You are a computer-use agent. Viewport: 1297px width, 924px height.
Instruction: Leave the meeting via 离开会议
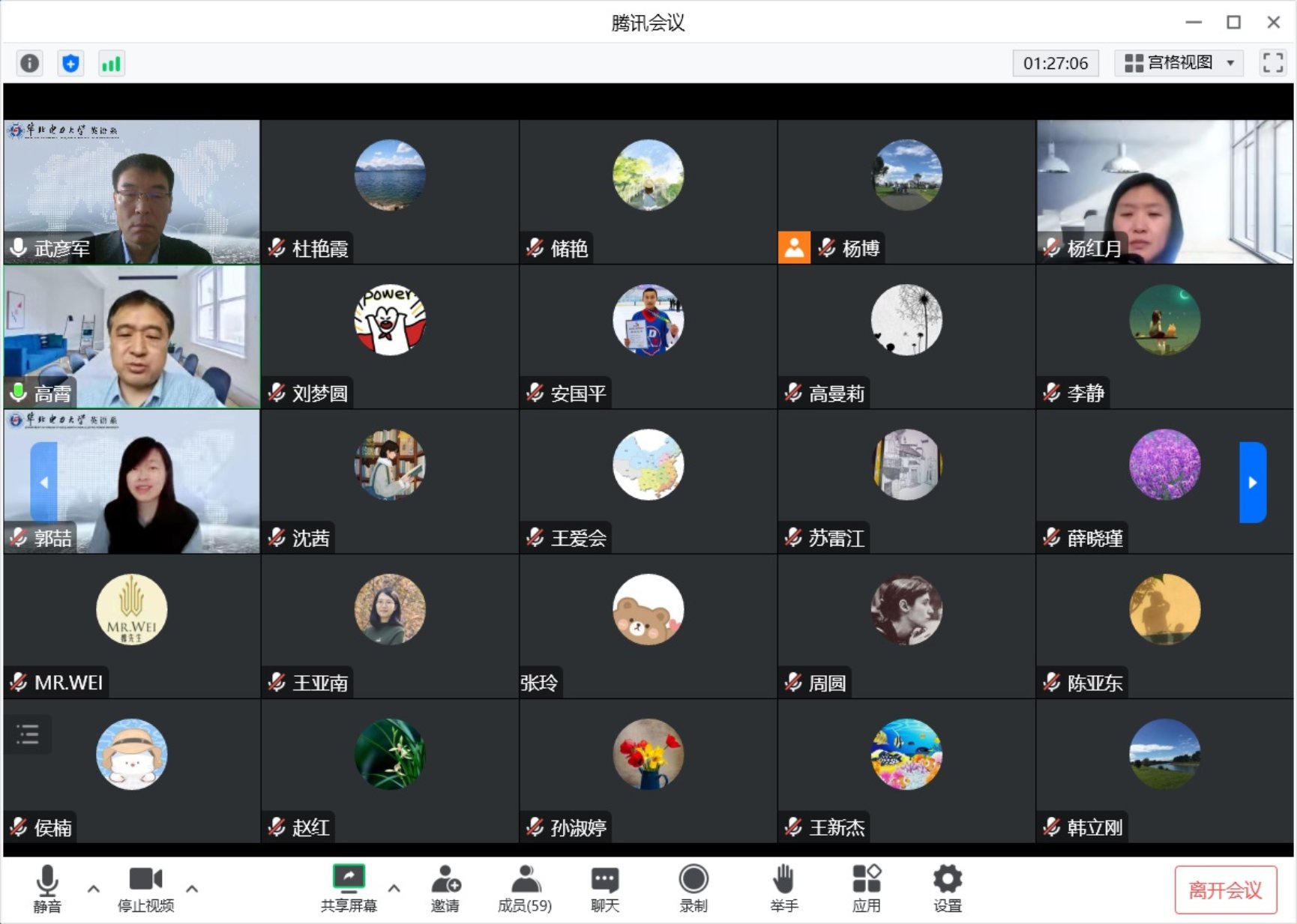point(1225,891)
